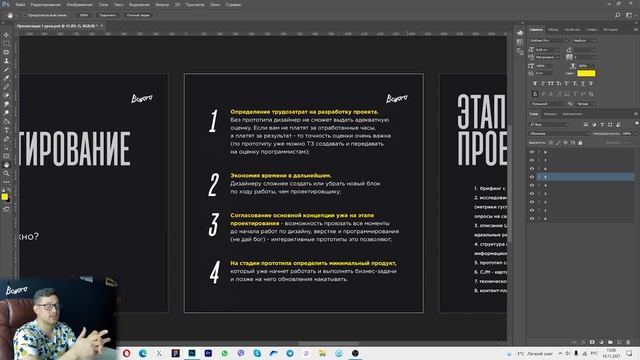Select the Move tool
This screenshot has width=640, height=360.
6,35
